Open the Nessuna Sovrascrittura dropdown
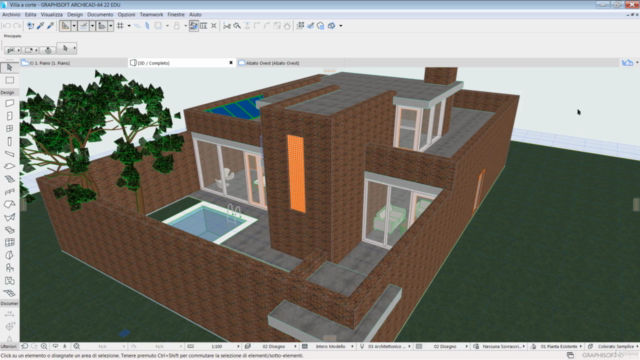The image size is (640, 360). click(524, 347)
